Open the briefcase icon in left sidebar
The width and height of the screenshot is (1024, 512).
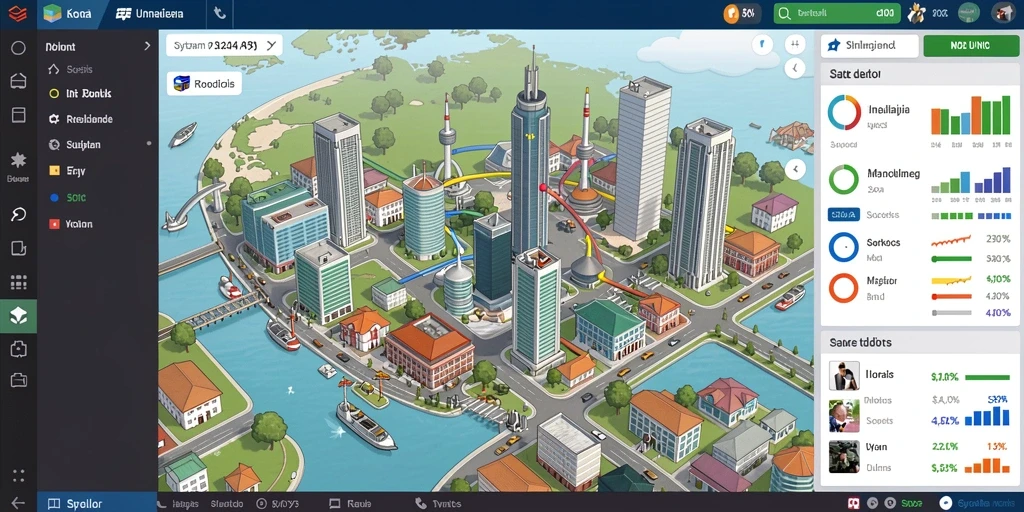[x=18, y=379]
